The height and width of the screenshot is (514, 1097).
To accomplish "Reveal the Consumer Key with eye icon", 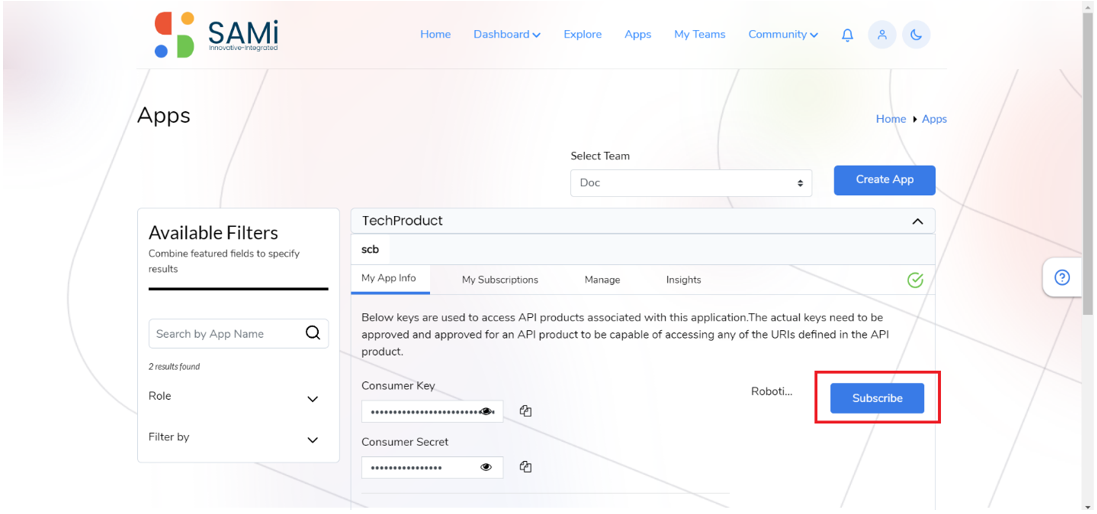I will coord(486,411).
